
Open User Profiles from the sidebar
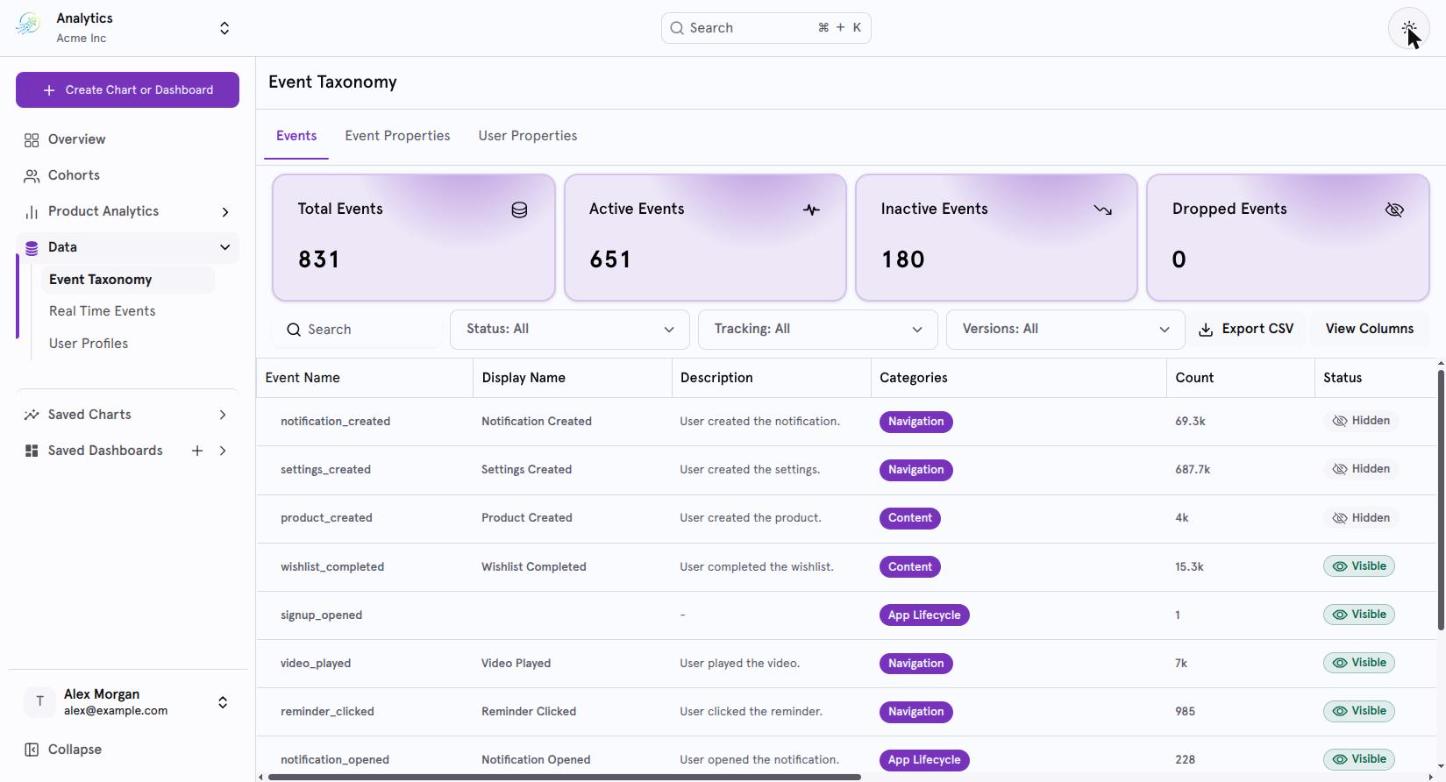tap(88, 343)
